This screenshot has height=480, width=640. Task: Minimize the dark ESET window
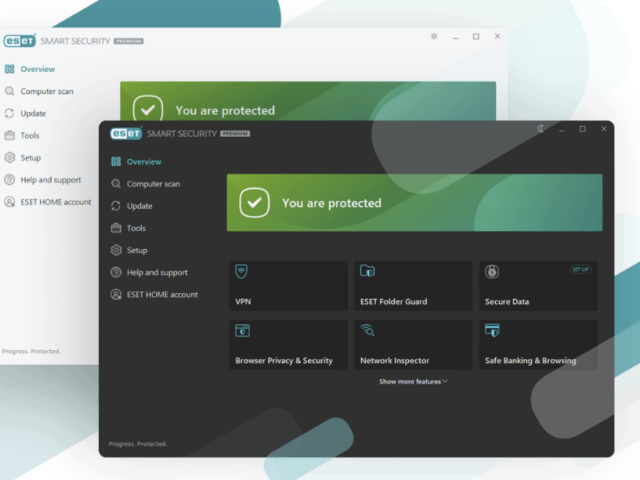(562, 130)
